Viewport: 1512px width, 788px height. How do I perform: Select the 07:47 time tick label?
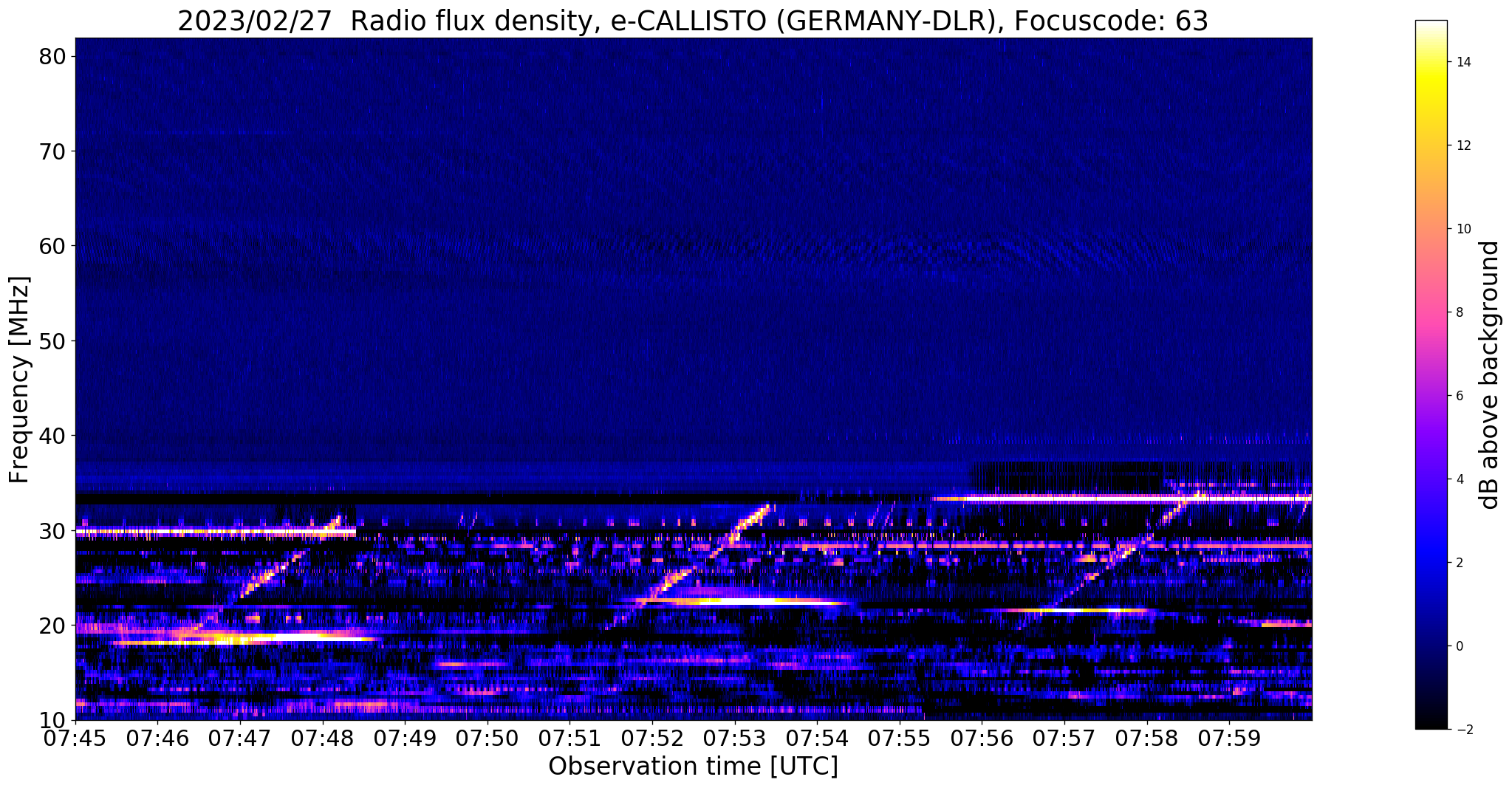click(240, 738)
